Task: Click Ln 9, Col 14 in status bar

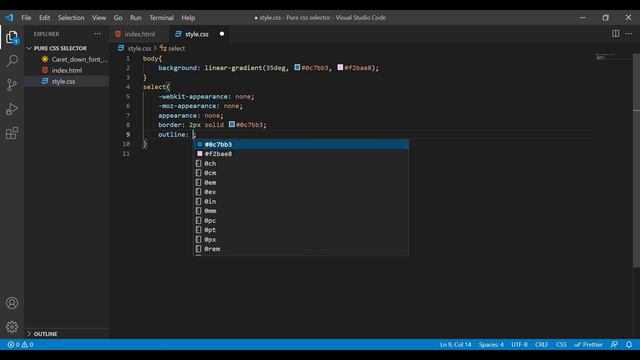Action: 456,344
